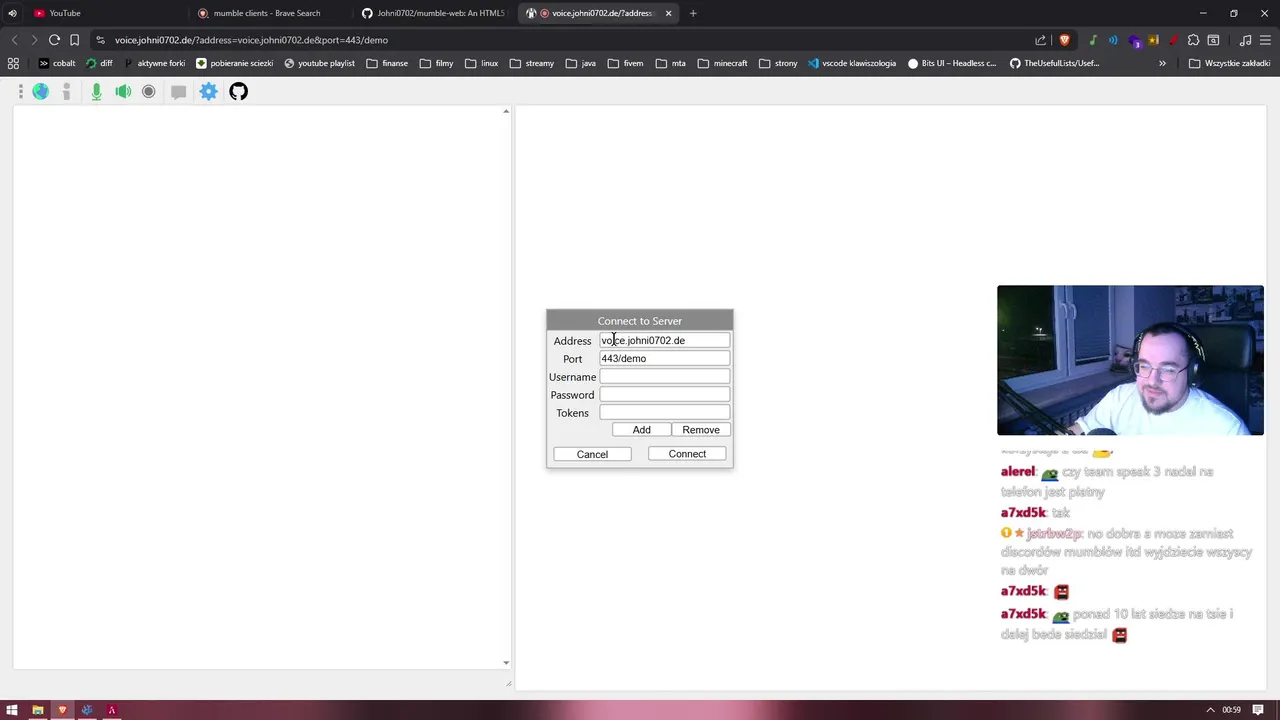Open a new browser tab
1280x720 pixels.
coord(693,13)
